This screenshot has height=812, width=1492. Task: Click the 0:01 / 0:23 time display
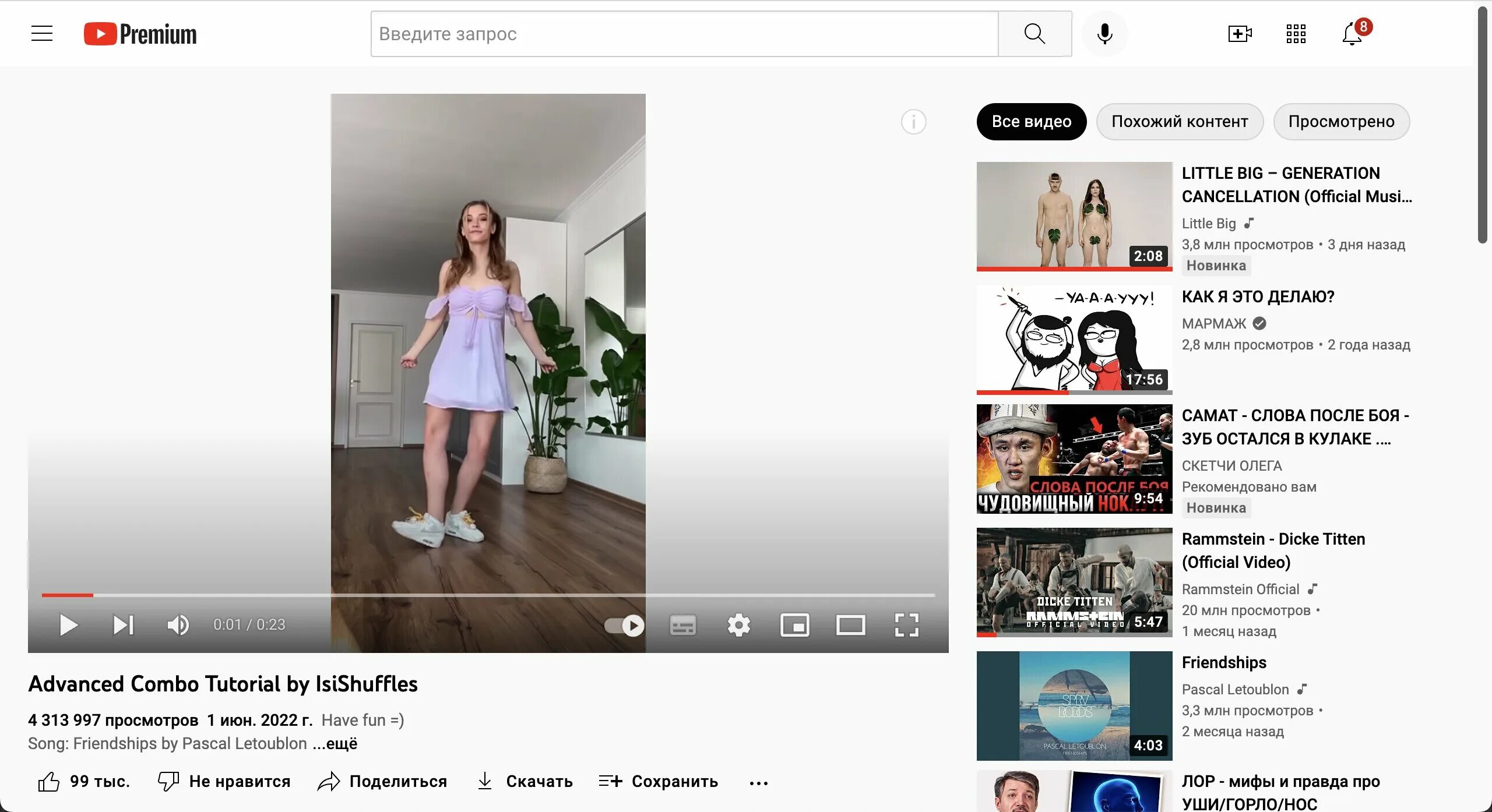[x=249, y=625]
